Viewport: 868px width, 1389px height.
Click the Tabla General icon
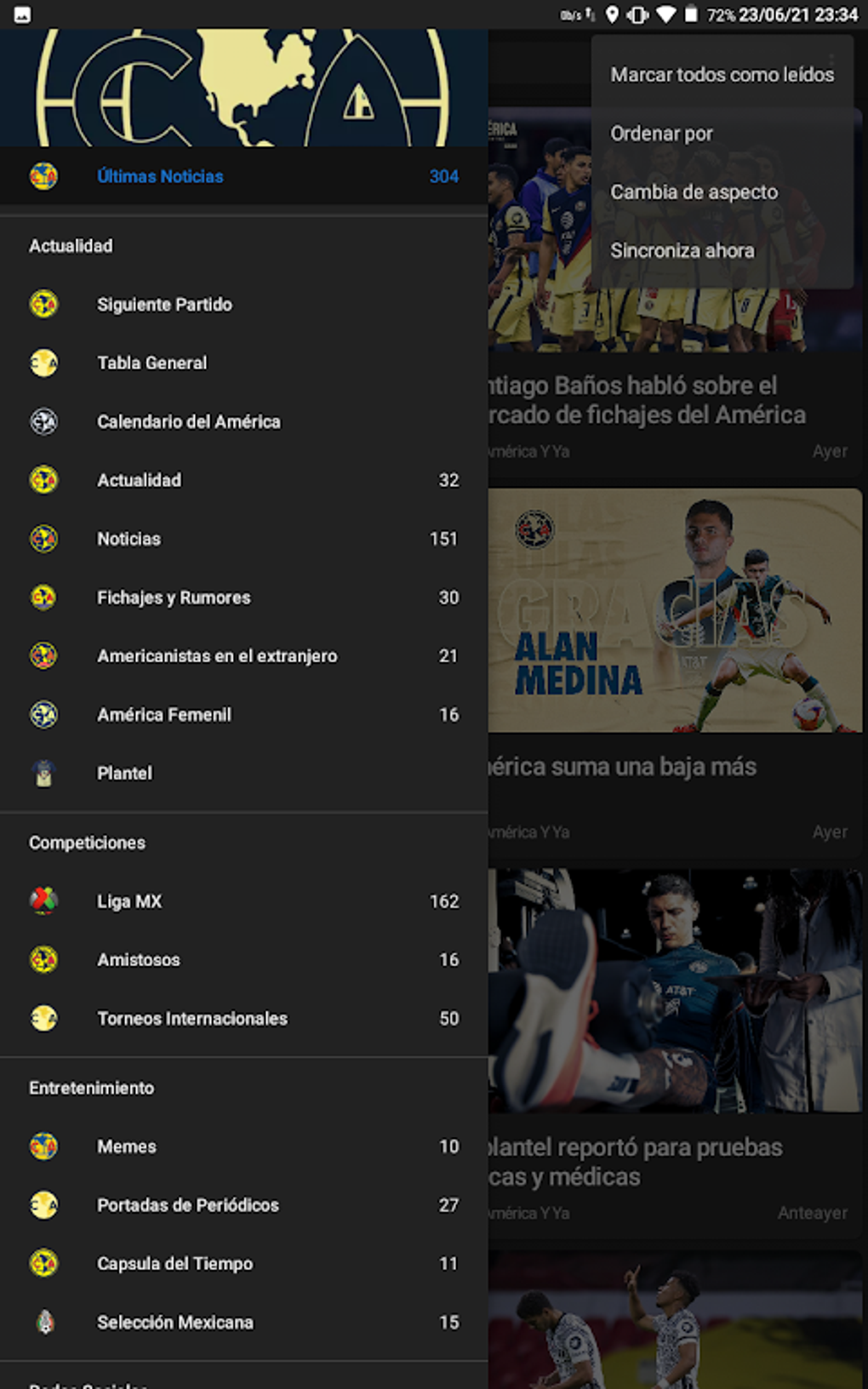click(x=43, y=363)
